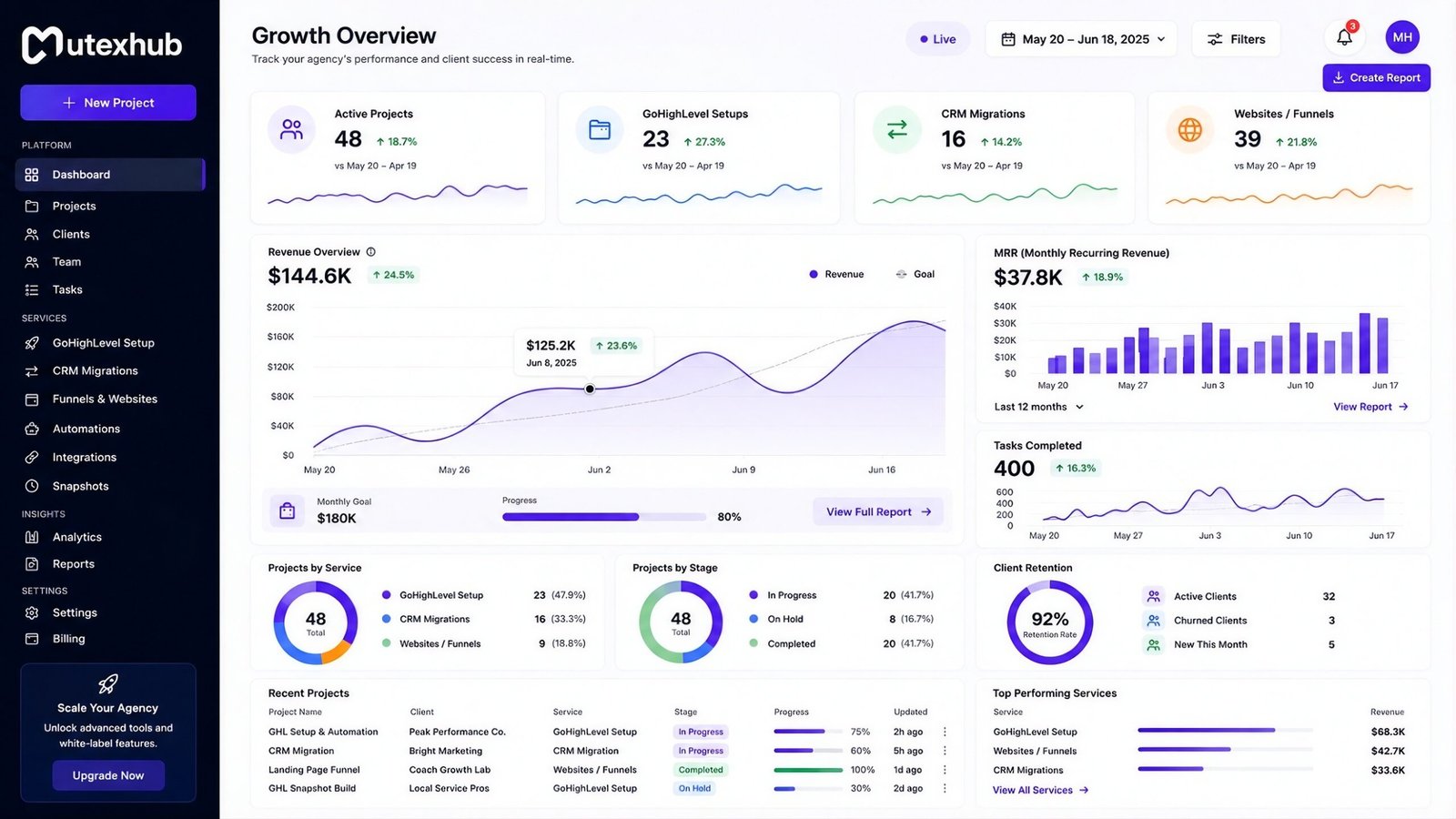Click the $125.2K chart tooltip
This screenshot has width=1456, height=819.
584,353
